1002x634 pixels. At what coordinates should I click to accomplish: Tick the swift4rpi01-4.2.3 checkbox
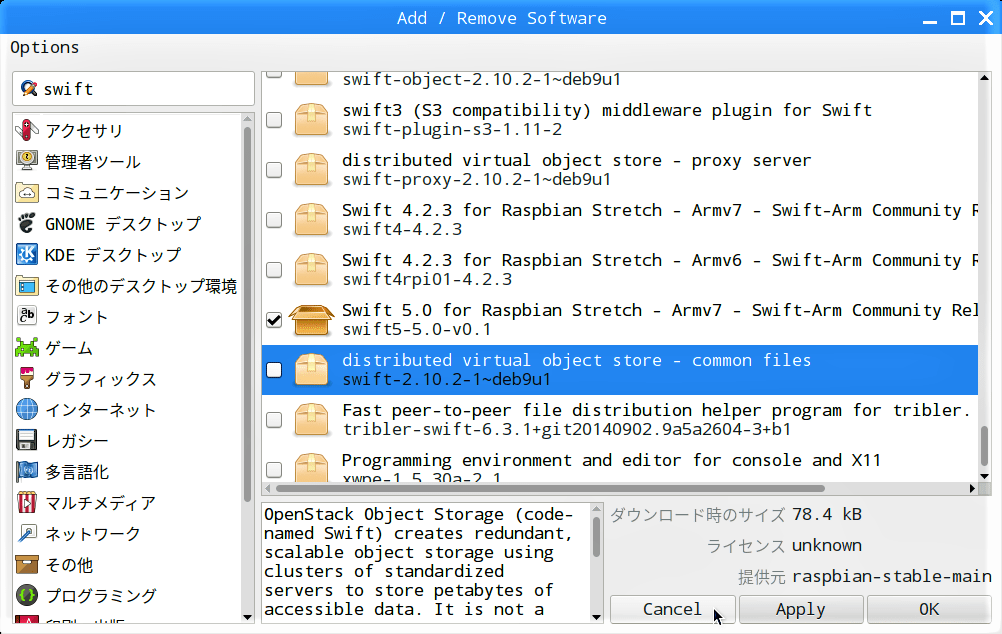point(274,269)
